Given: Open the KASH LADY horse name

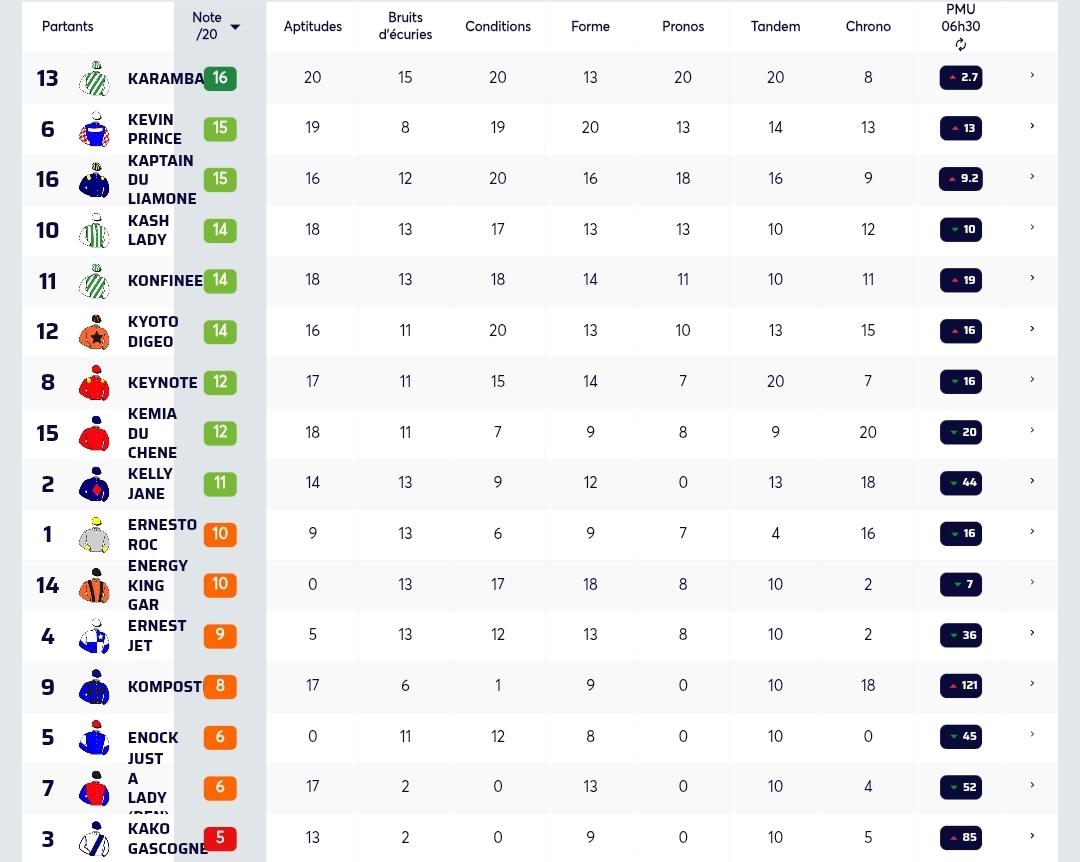Looking at the screenshot, I should (x=148, y=230).
